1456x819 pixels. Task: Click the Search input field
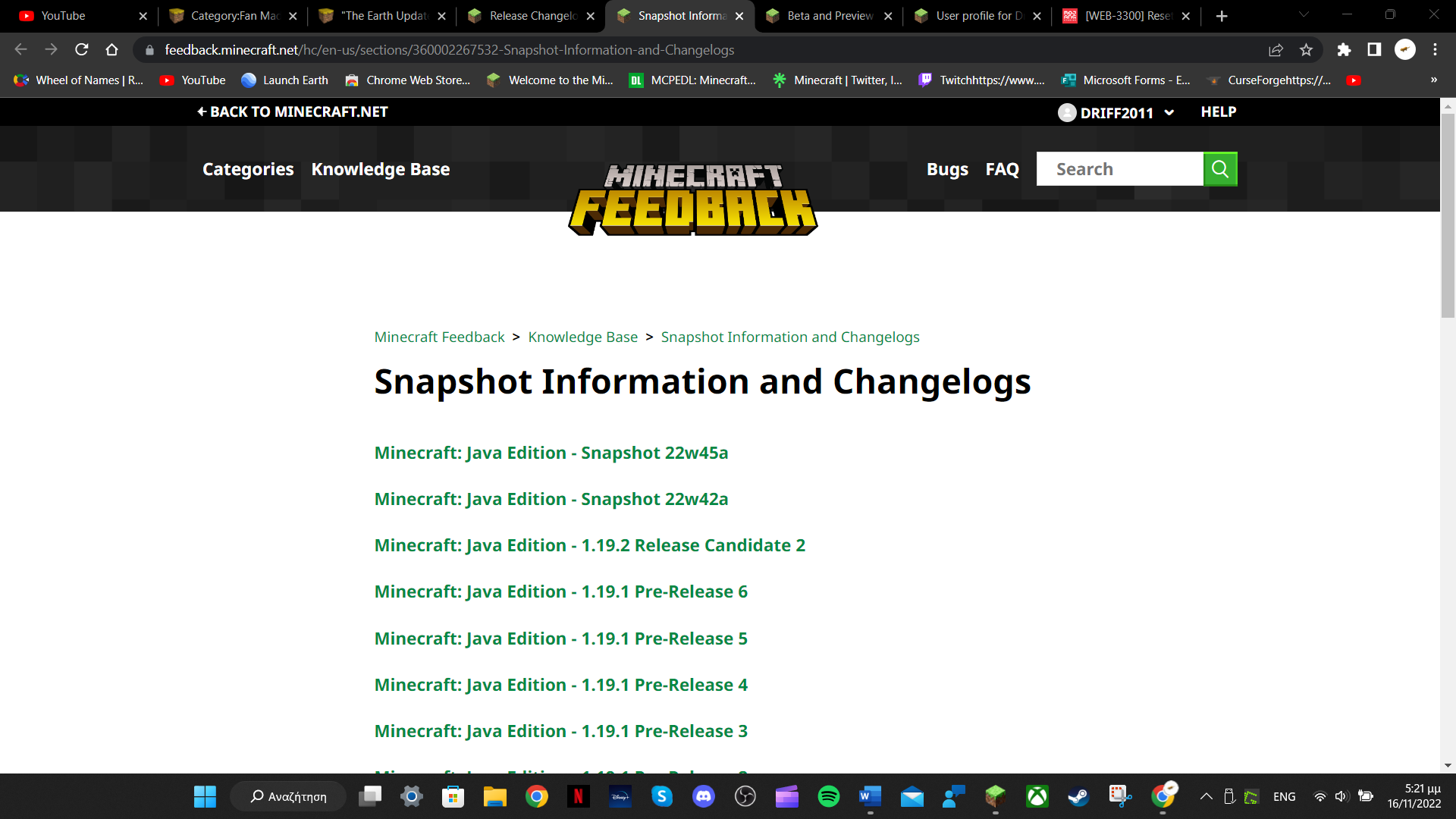1119,169
